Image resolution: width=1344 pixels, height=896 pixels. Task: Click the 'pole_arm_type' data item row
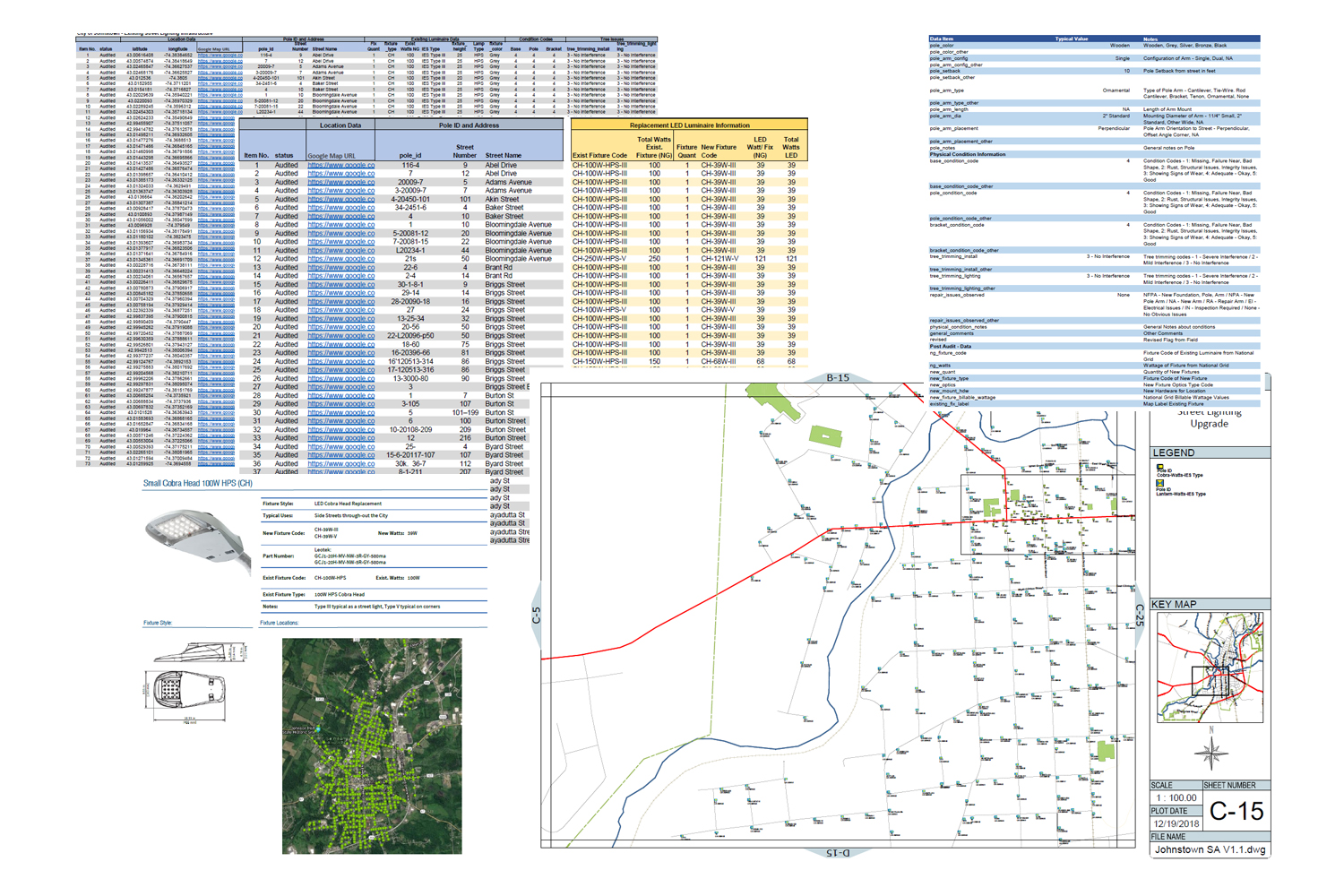pos(947,90)
